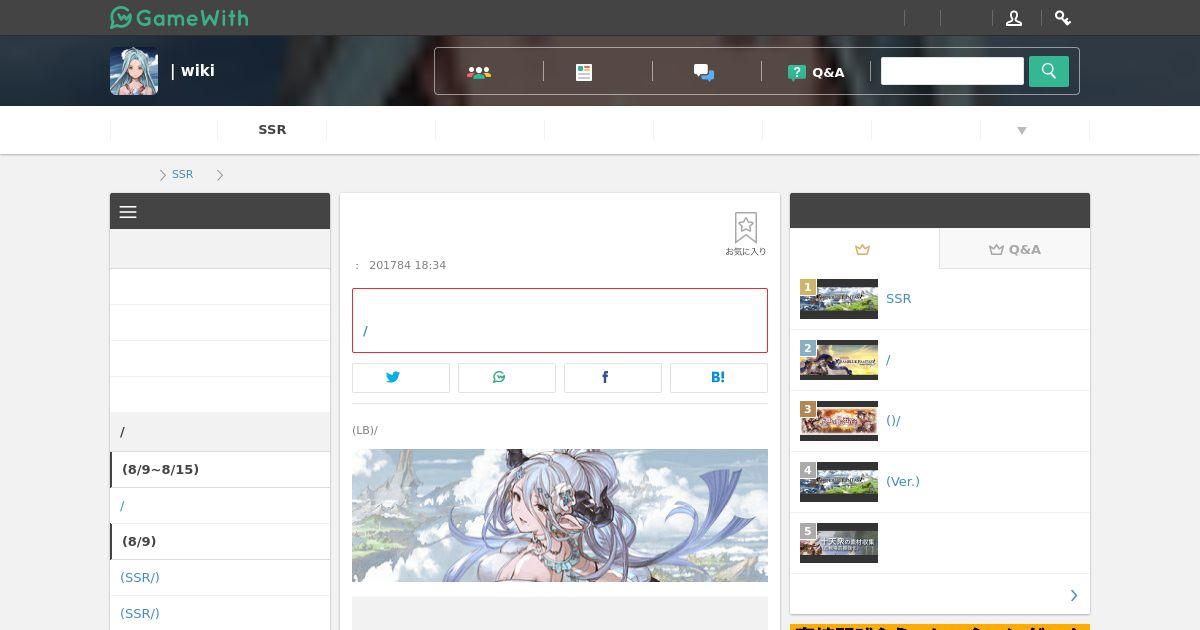This screenshot has height=630, width=1200.
Task: Open the character illustration banner image
Action: pyautogui.click(x=560, y=515)
